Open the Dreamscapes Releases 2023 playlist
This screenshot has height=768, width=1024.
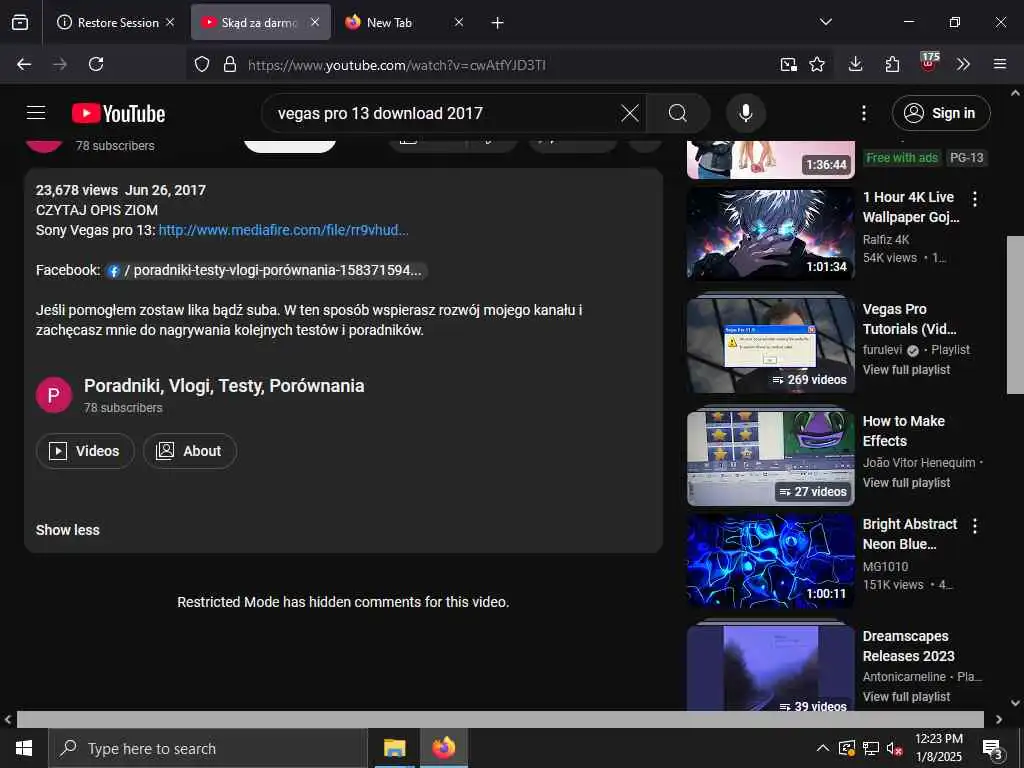[x=771, y=668]
